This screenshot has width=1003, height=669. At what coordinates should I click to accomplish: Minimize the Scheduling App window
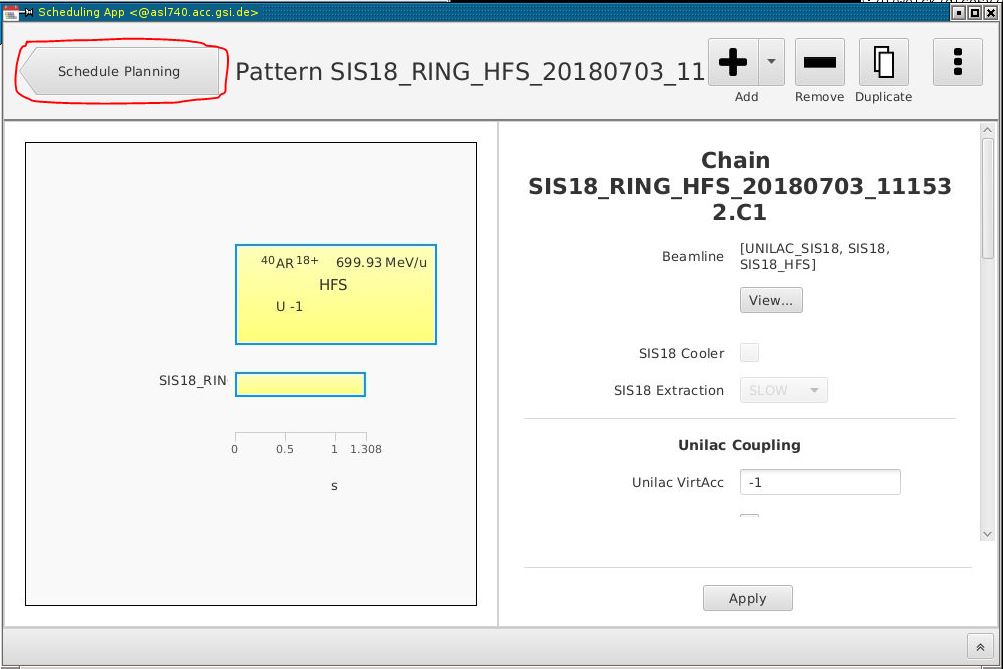click(958, 12)
